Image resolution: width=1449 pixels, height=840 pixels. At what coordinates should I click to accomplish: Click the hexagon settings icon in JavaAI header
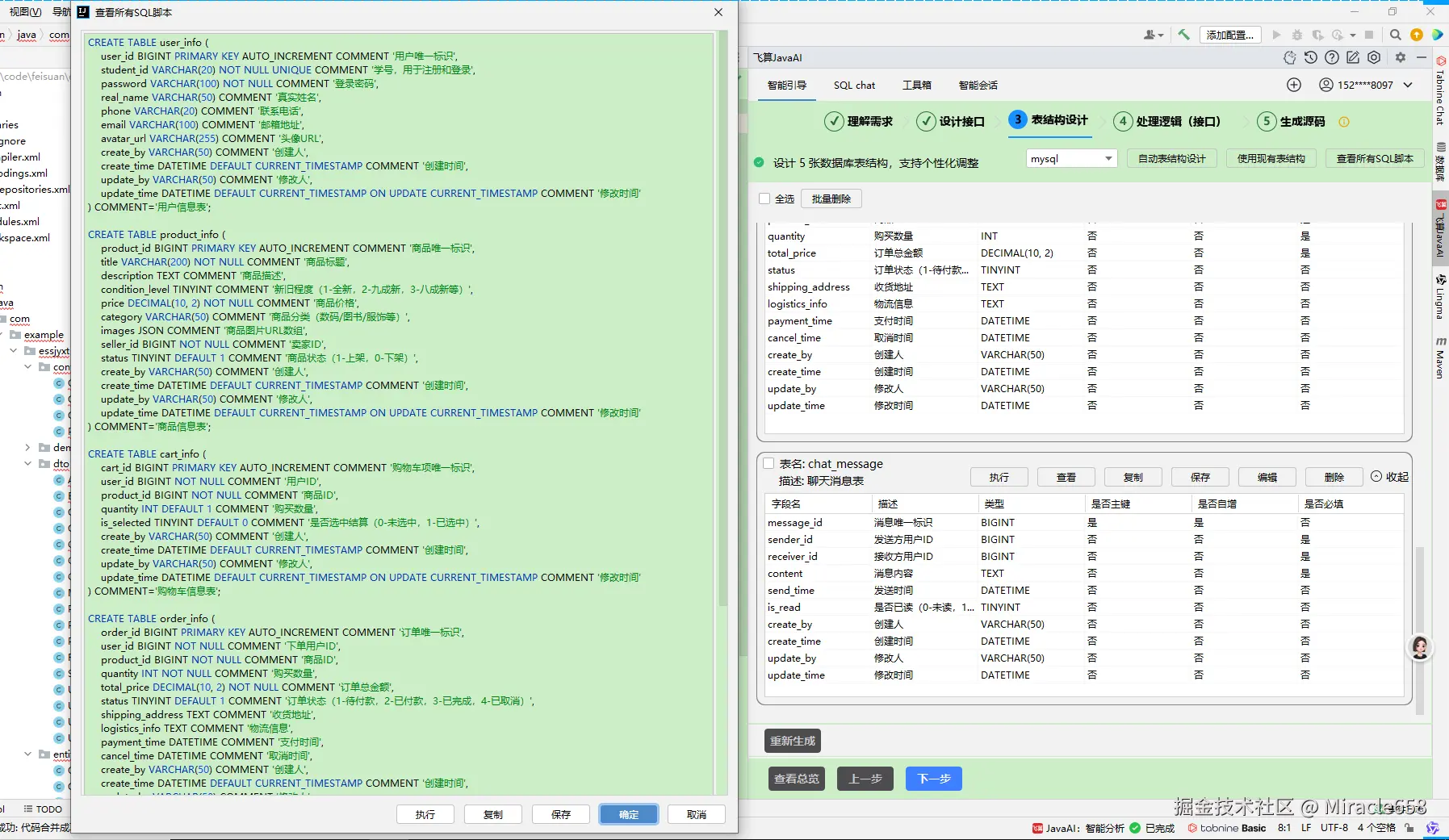(x=1374, y=57)
